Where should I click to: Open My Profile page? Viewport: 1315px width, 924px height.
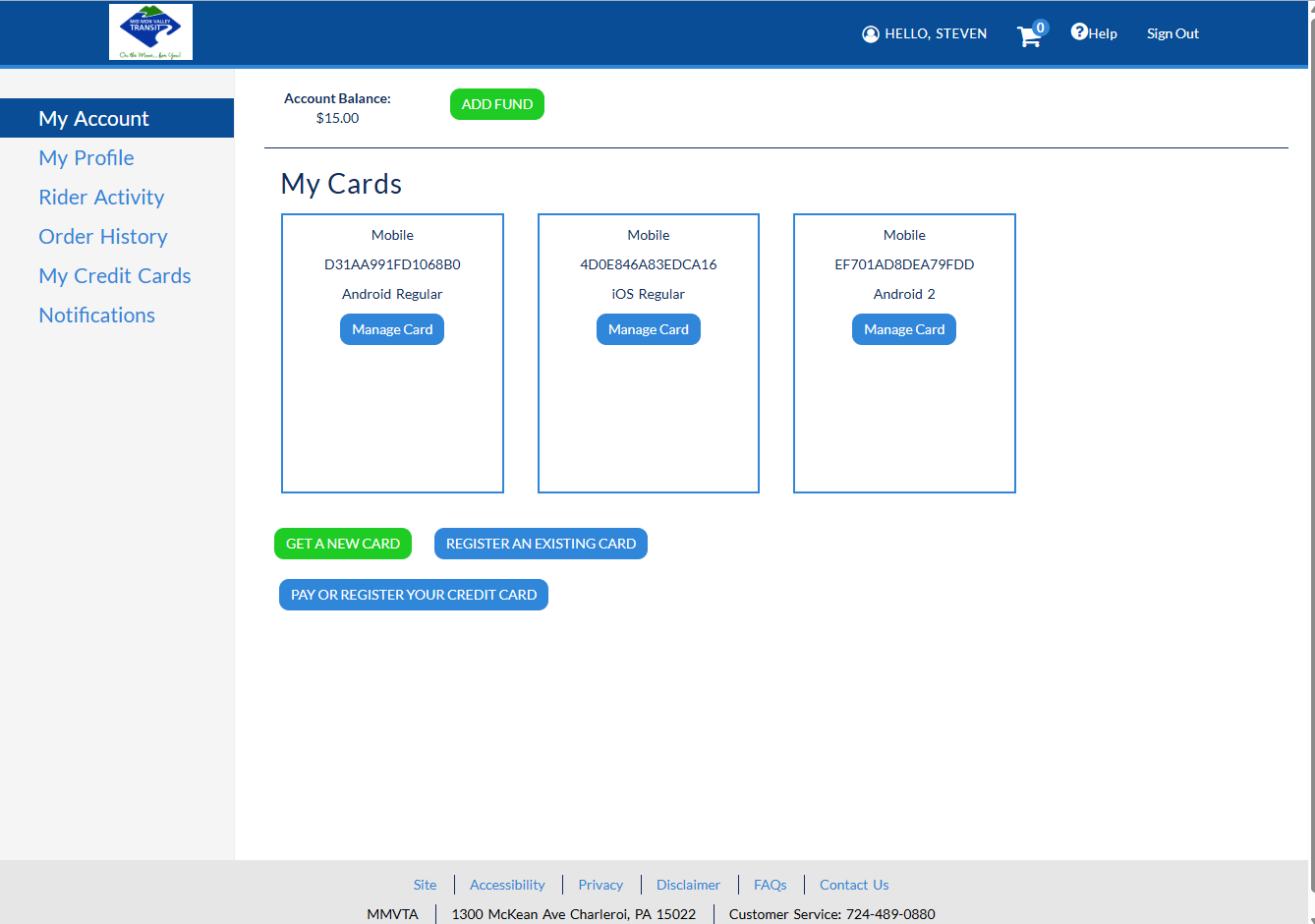(x=86, y=158)
